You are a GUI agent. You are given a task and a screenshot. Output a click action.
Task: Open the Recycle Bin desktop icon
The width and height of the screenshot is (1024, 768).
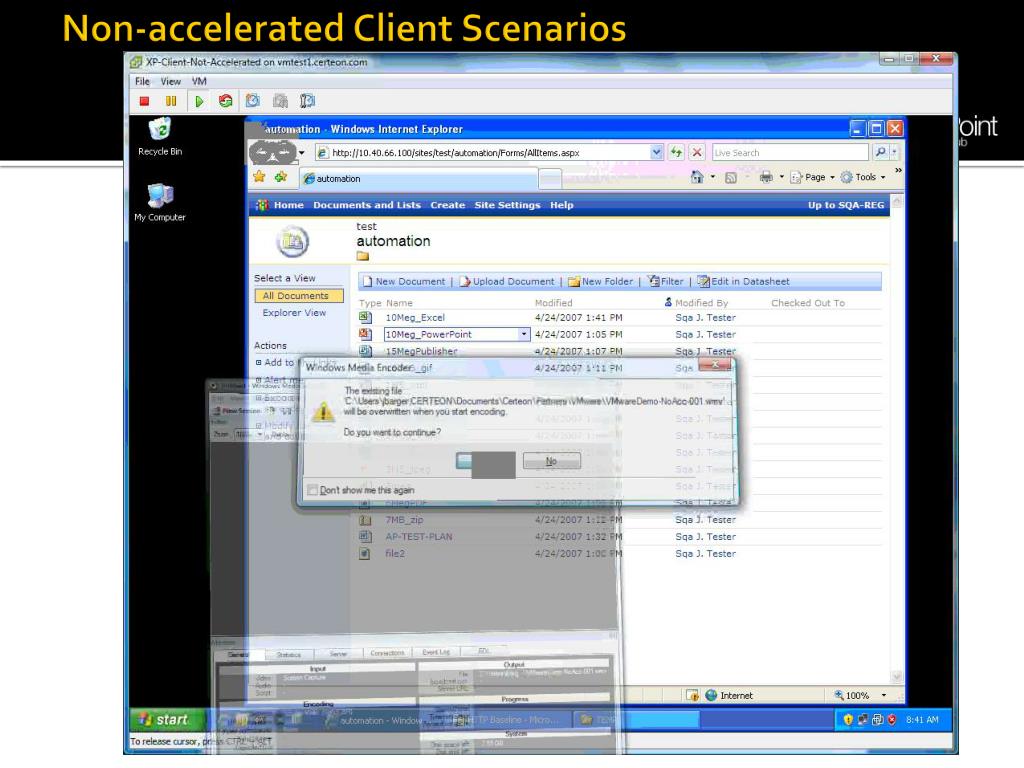tap(160, 136)
